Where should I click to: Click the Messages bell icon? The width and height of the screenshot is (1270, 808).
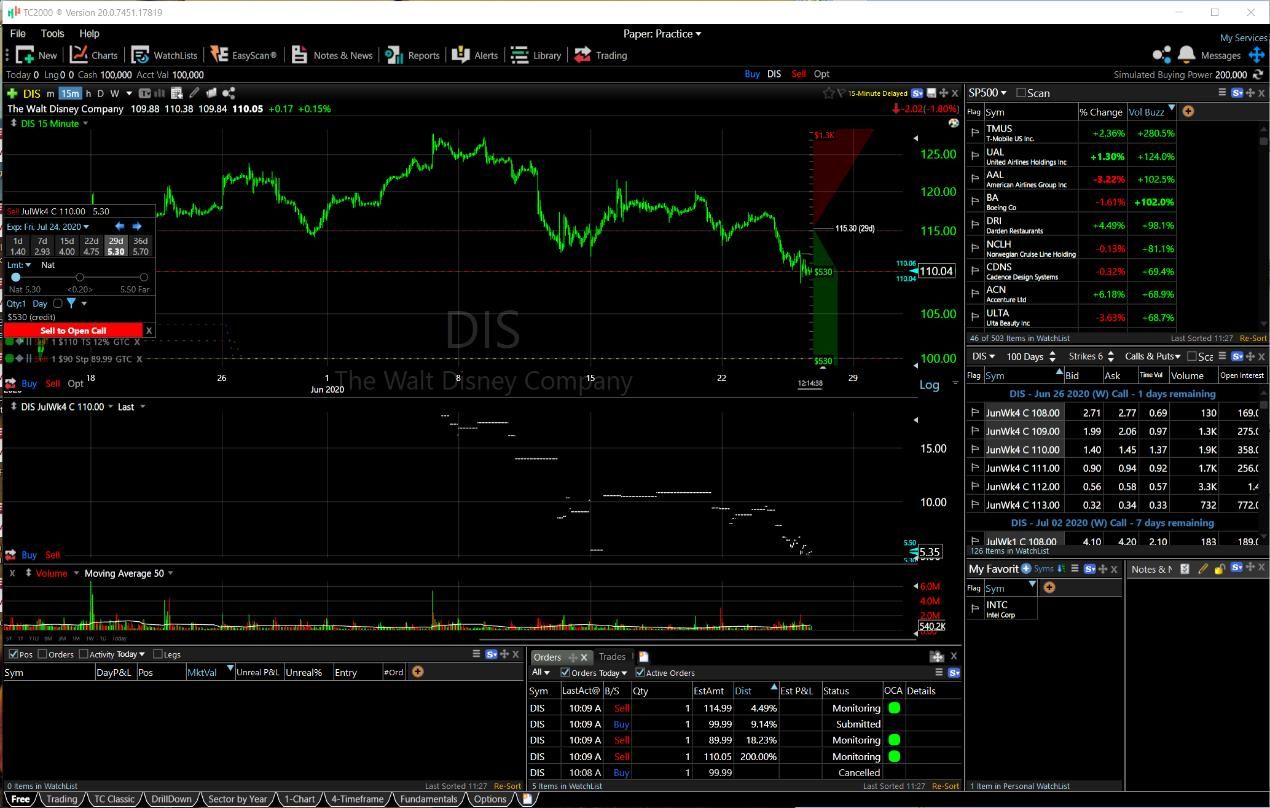point(1187,55)
